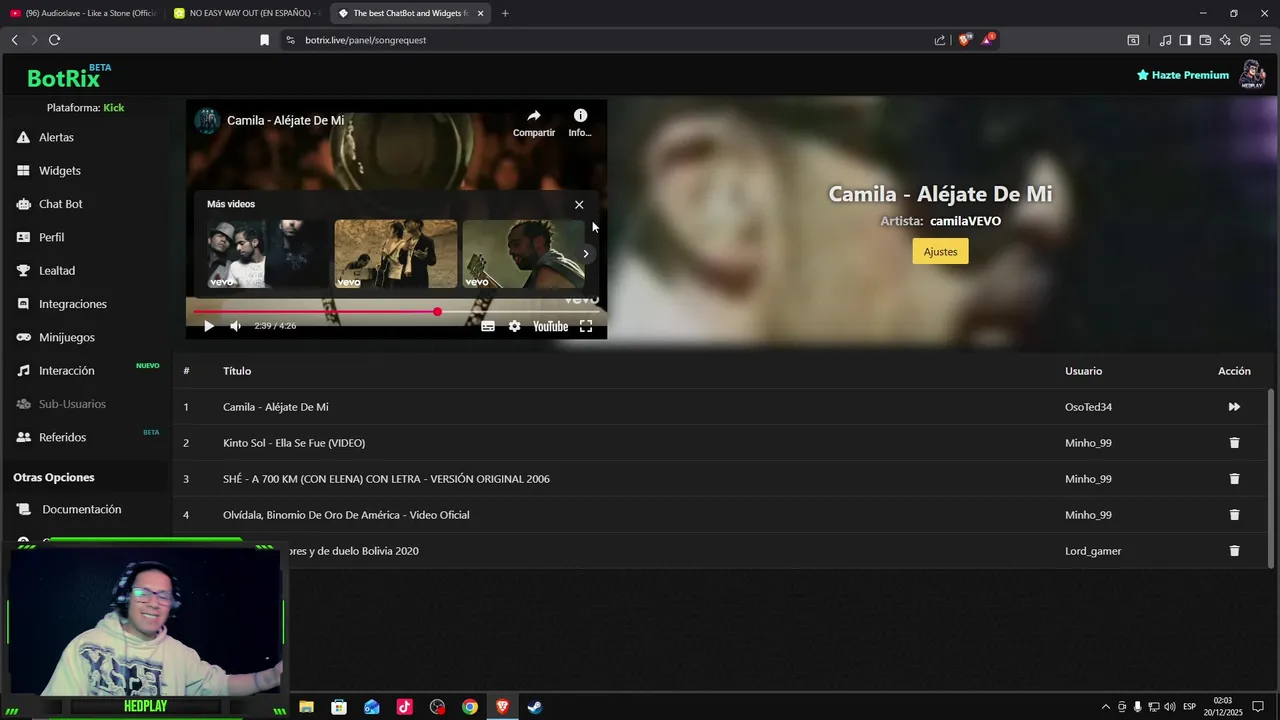Open Interacción music section
Image resolution: width=1280 pixels, height=720 pixels.
(x=66, y=371)
